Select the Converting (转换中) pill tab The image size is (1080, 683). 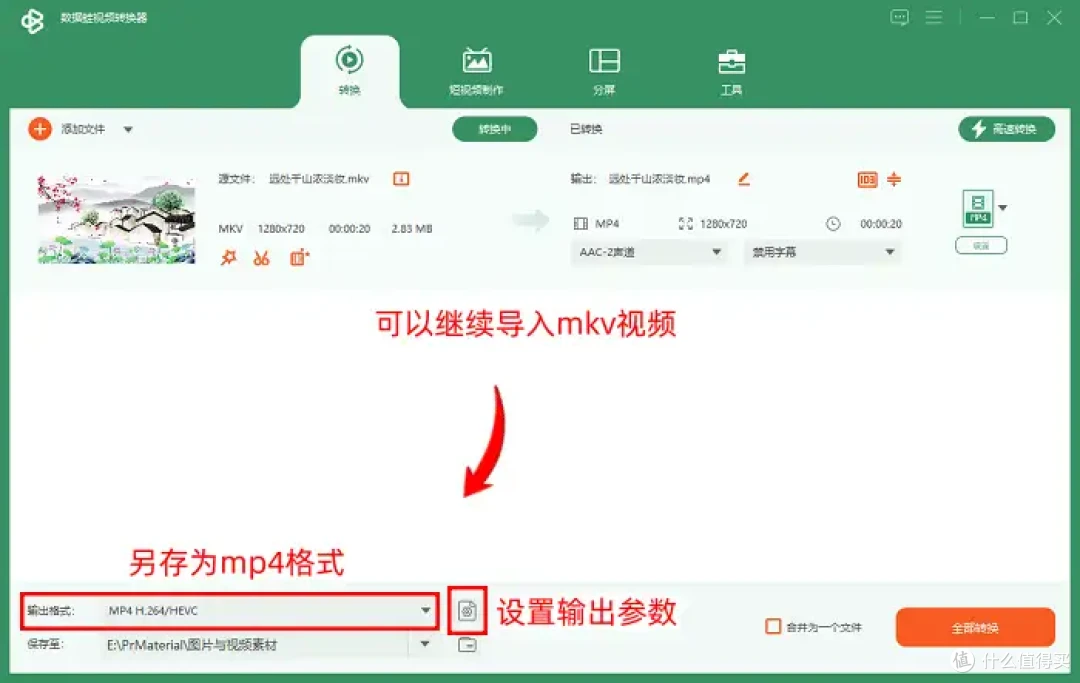(x=495, y=129)
